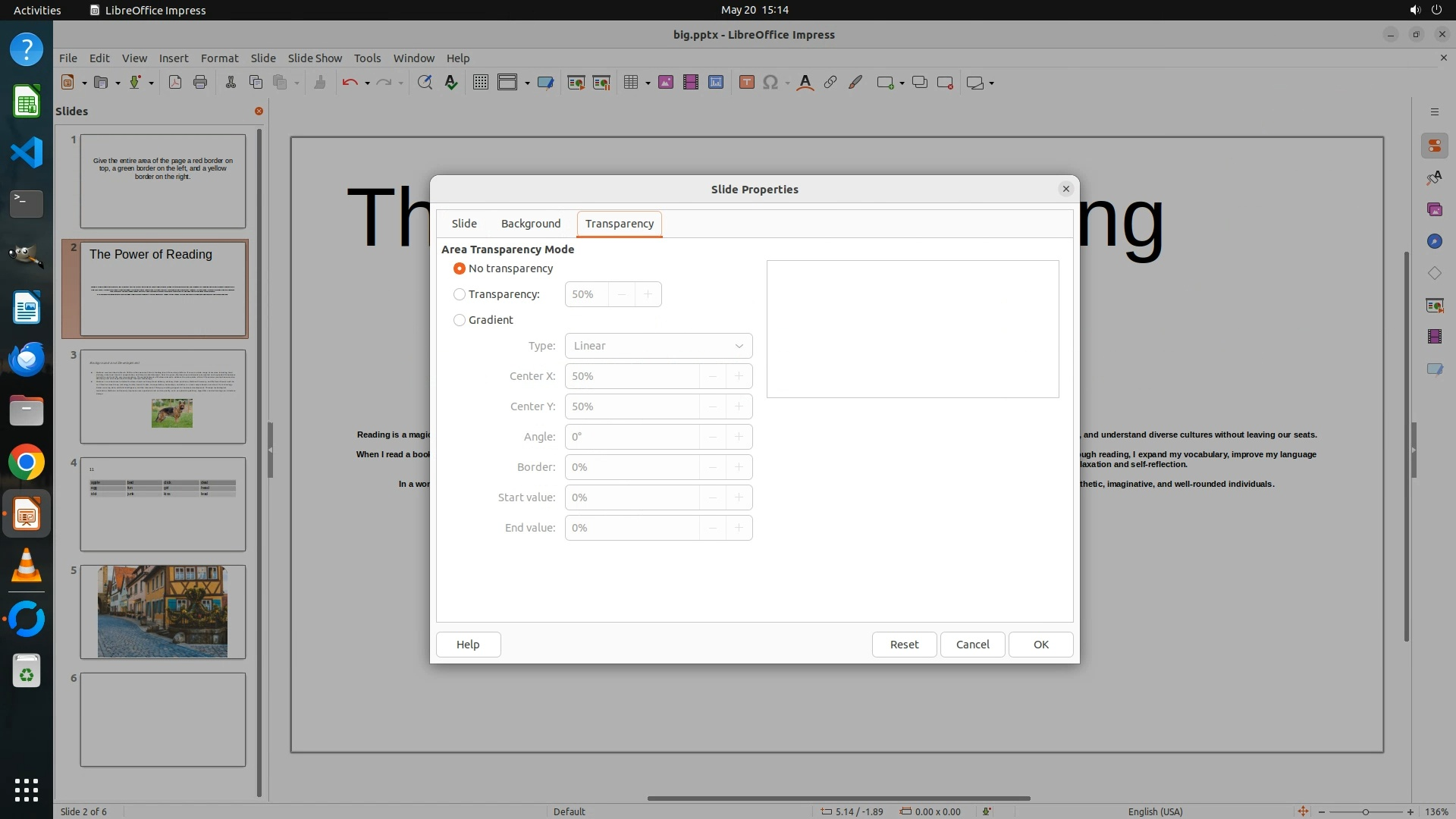Open the gradient Type dropdown showing Linear
Image resolution: width=1456 pixels, height=819 pixels.
pos(658,346)
